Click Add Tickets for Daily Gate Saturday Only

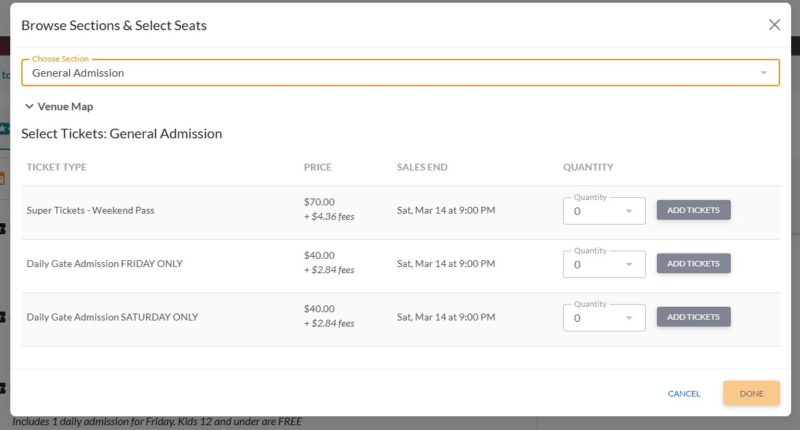(693, 317)
